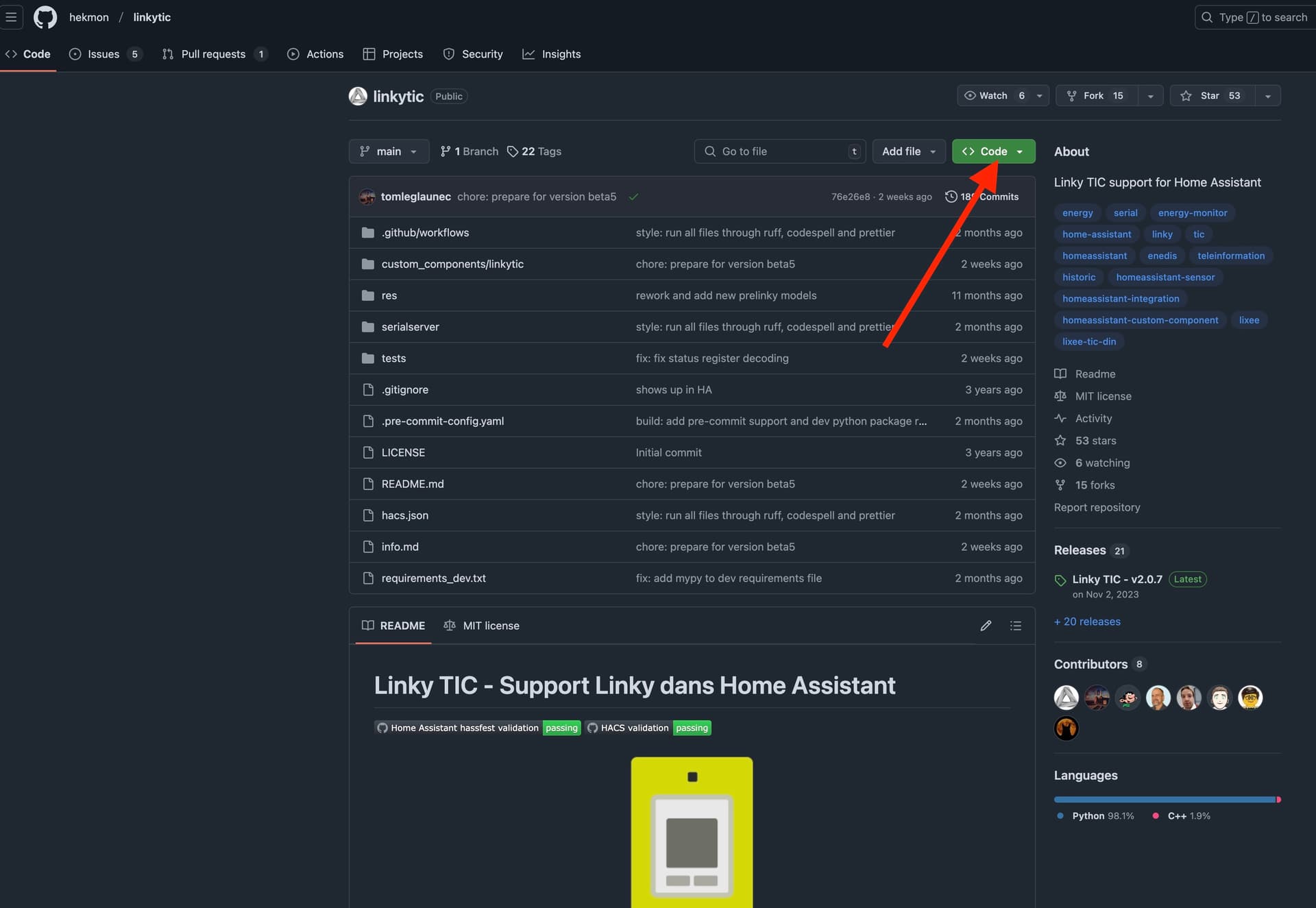Expand the star lists dropdown arrow
The width and height of the screenshot is (1316, 908).
coord(1268,96)
